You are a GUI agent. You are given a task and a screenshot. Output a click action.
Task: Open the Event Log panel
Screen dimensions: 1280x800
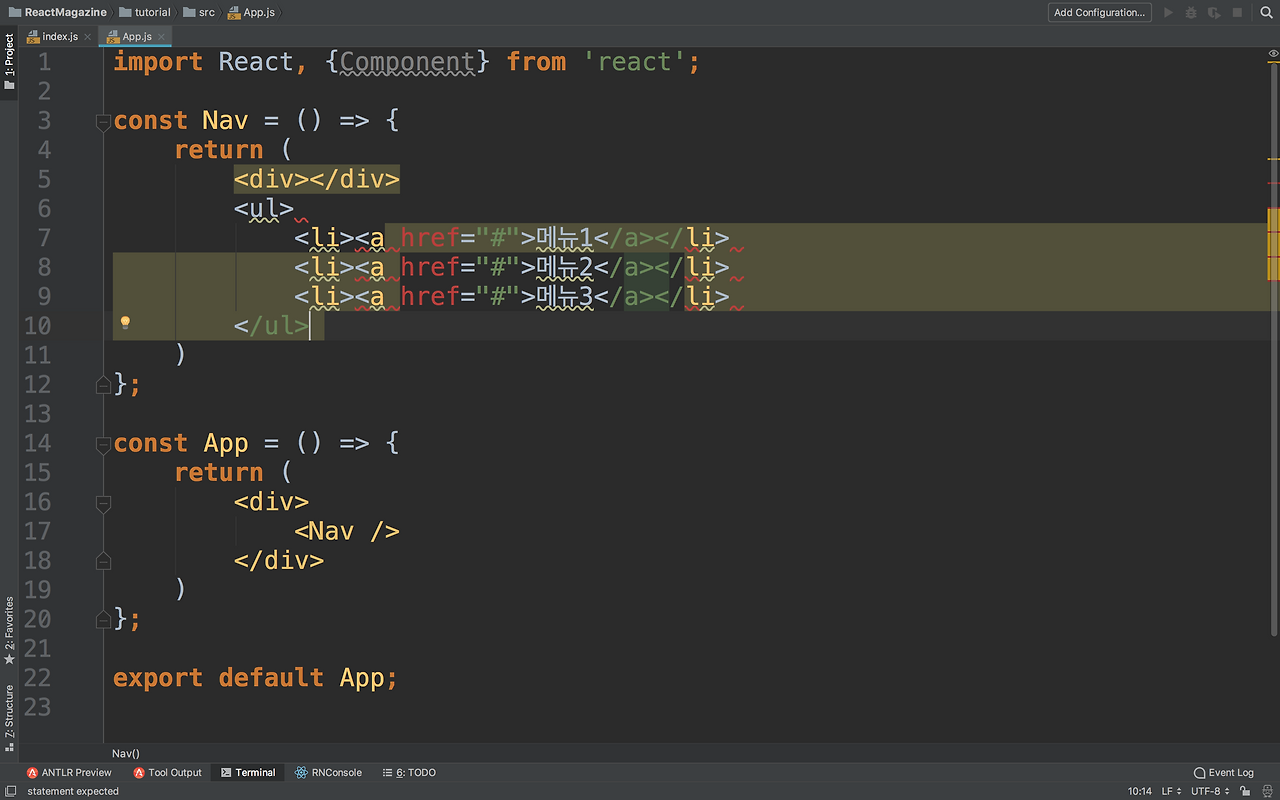coord(1224,772)
